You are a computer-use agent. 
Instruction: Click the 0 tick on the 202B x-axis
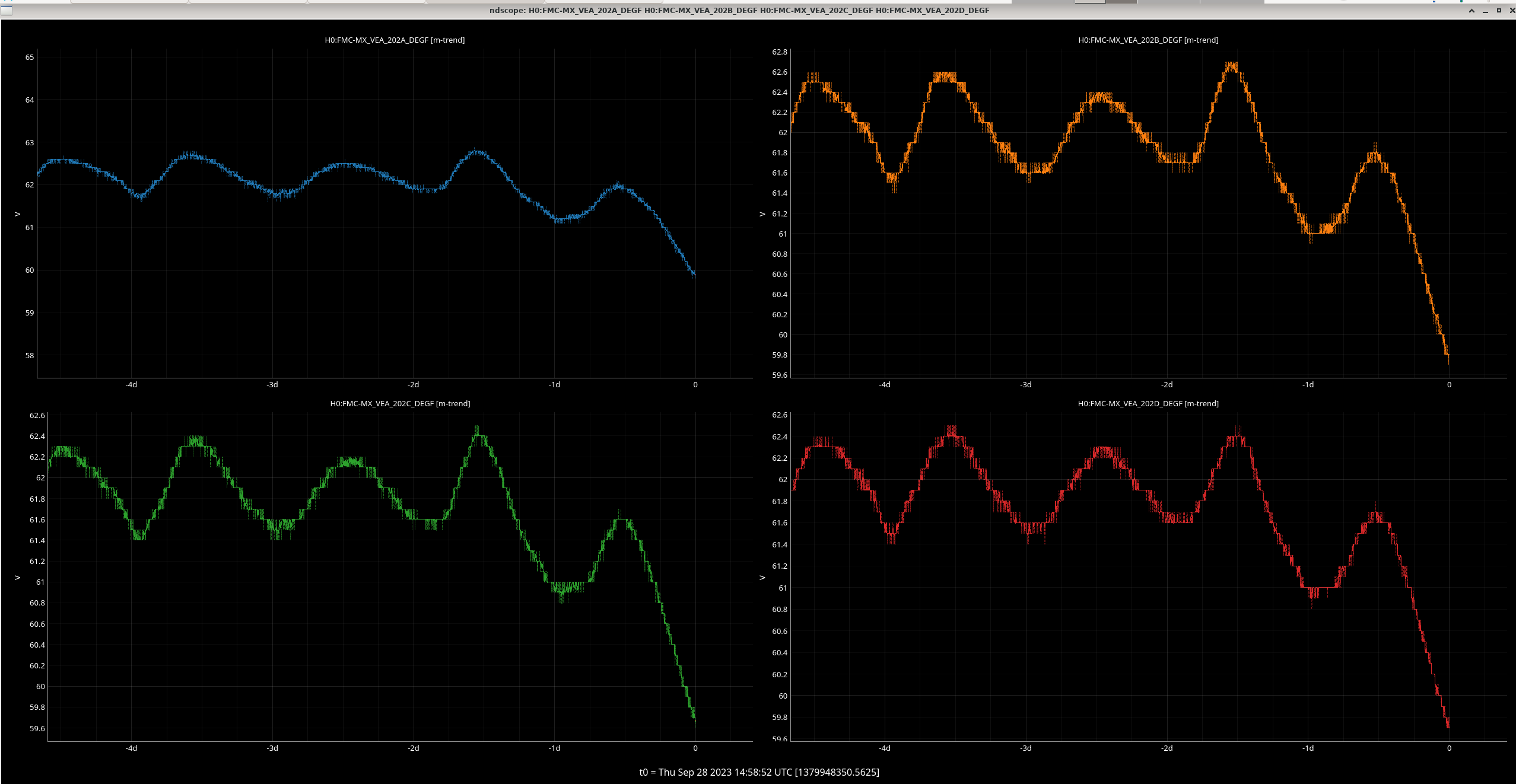tap(1449, 385)
